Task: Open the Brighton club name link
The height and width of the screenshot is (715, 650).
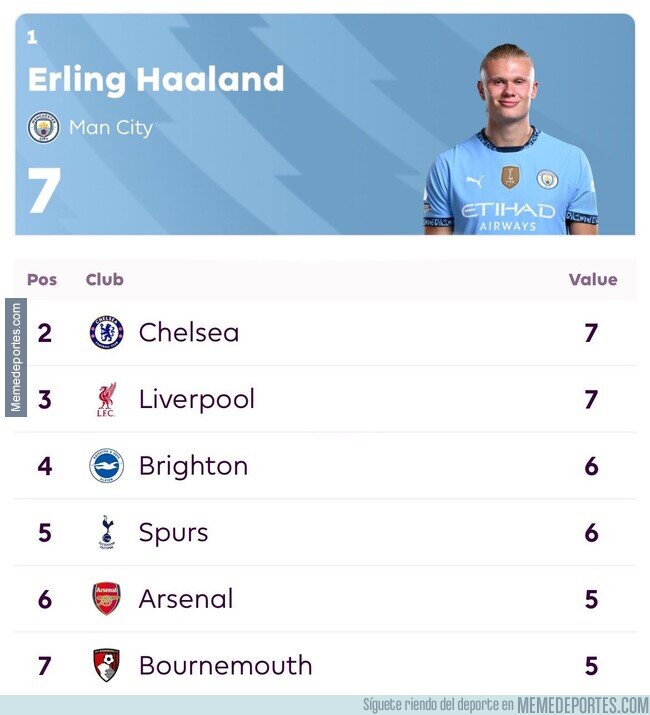Action: [x=193, y=466]
